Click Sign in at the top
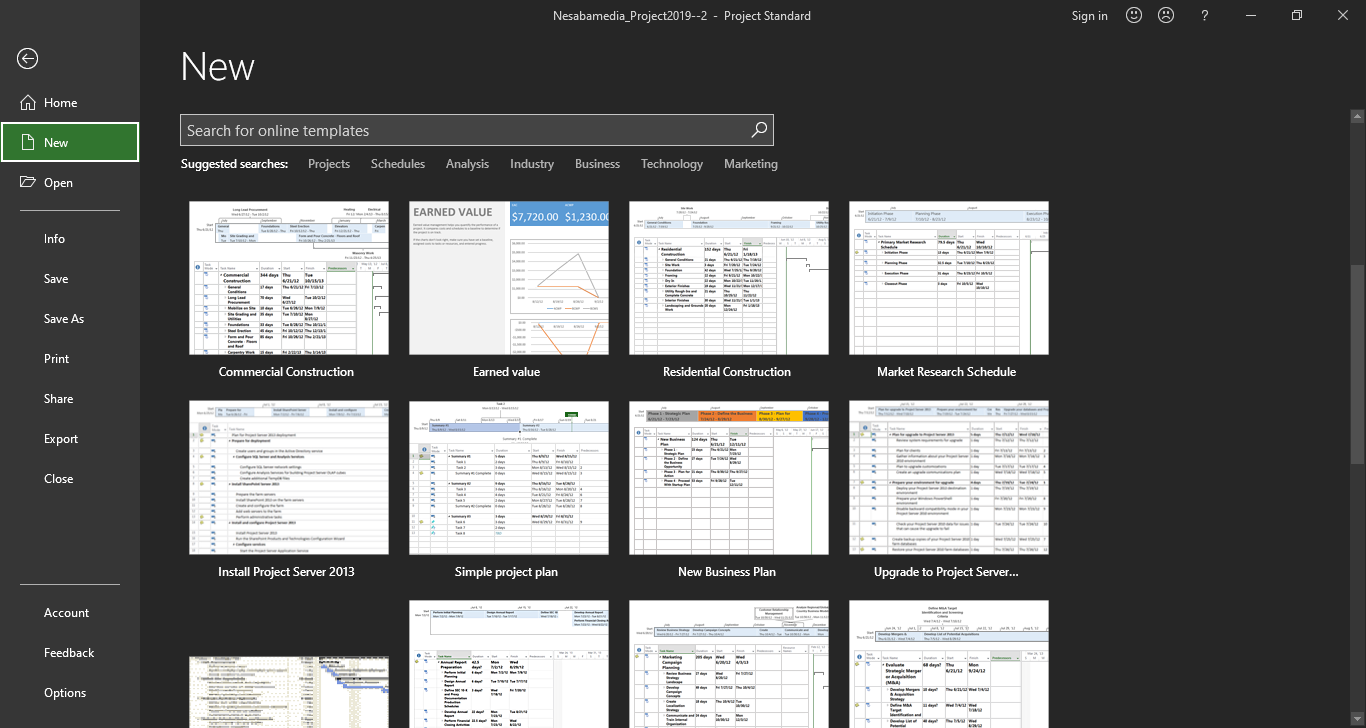This screenshot has height=728, width=1366. coord(1089,15)
